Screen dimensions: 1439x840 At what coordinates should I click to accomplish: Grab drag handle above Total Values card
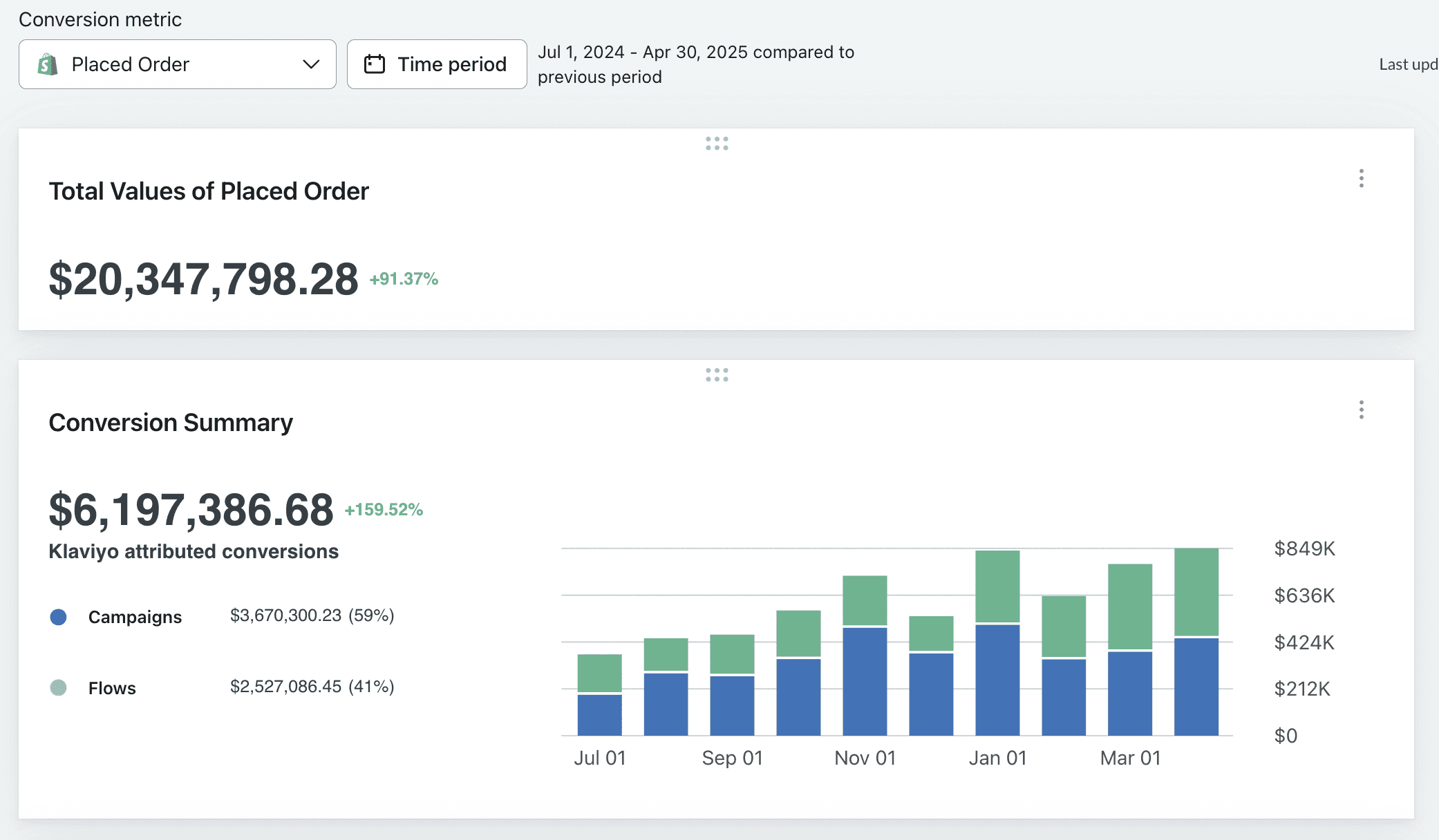point(717,143)
